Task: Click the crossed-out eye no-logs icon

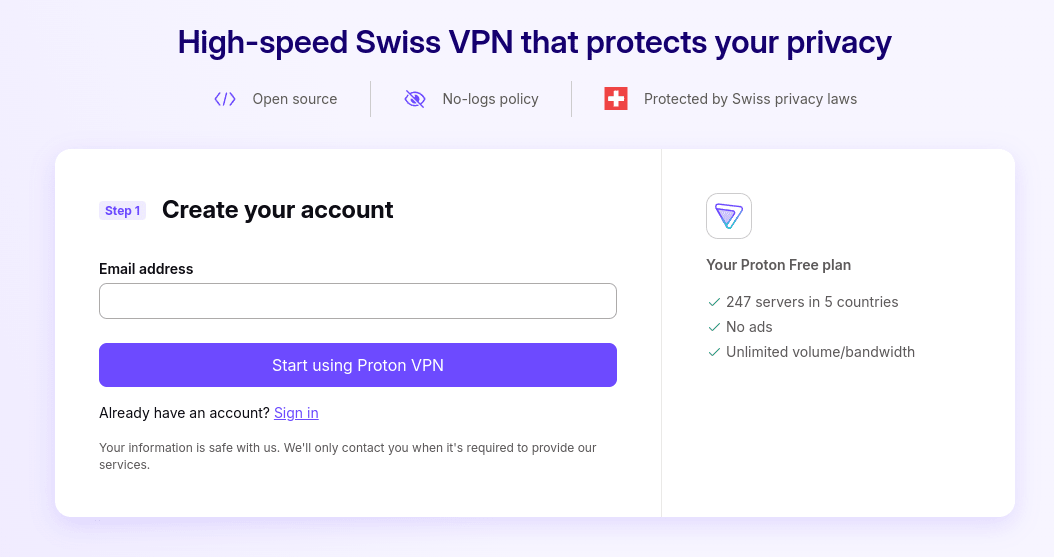Action: (x=415, y=99)
